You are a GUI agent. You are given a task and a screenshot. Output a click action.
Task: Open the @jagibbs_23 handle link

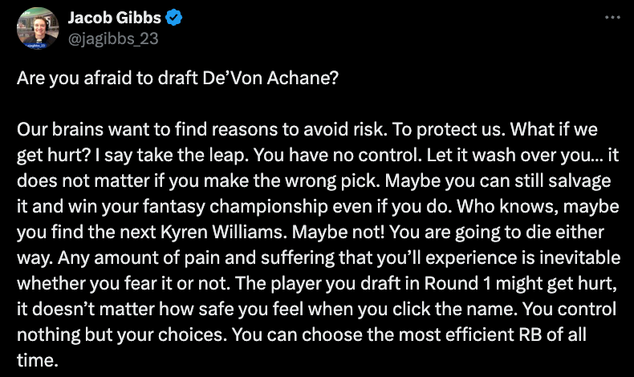pyautogui.click(x=113, y=39)
